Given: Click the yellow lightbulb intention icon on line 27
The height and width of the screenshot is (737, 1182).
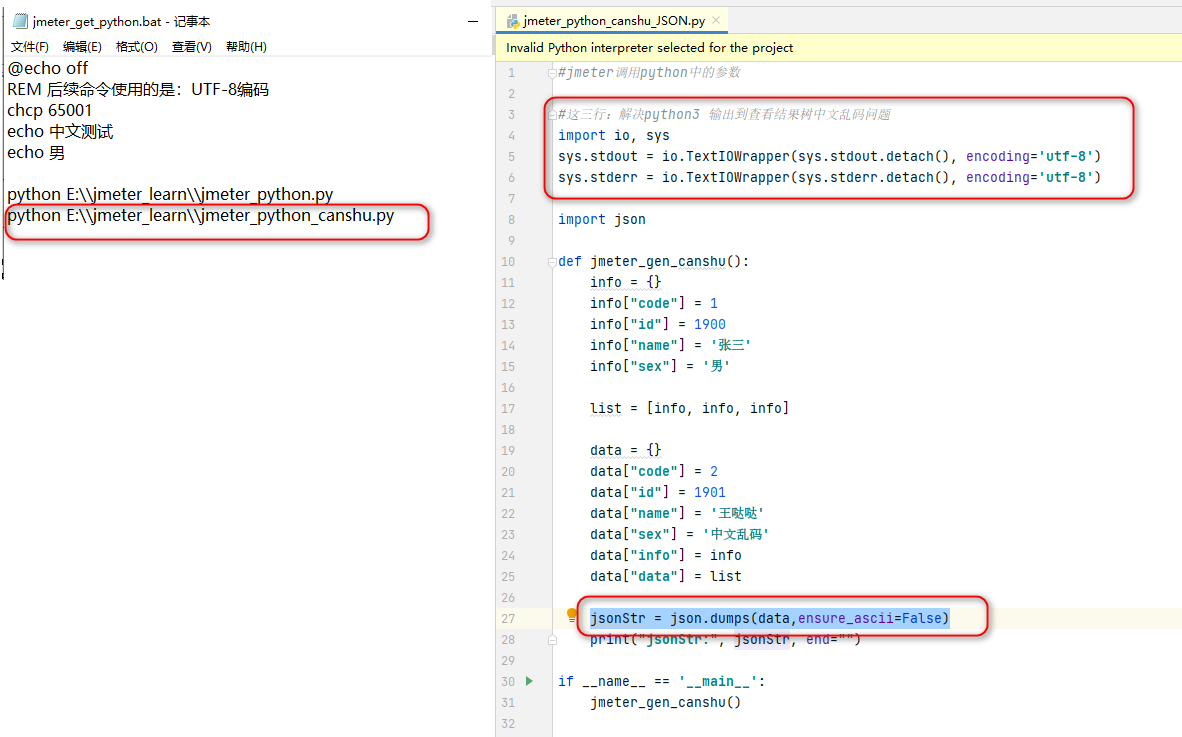Looking at the screenshot, I should (x=573, y=617).
